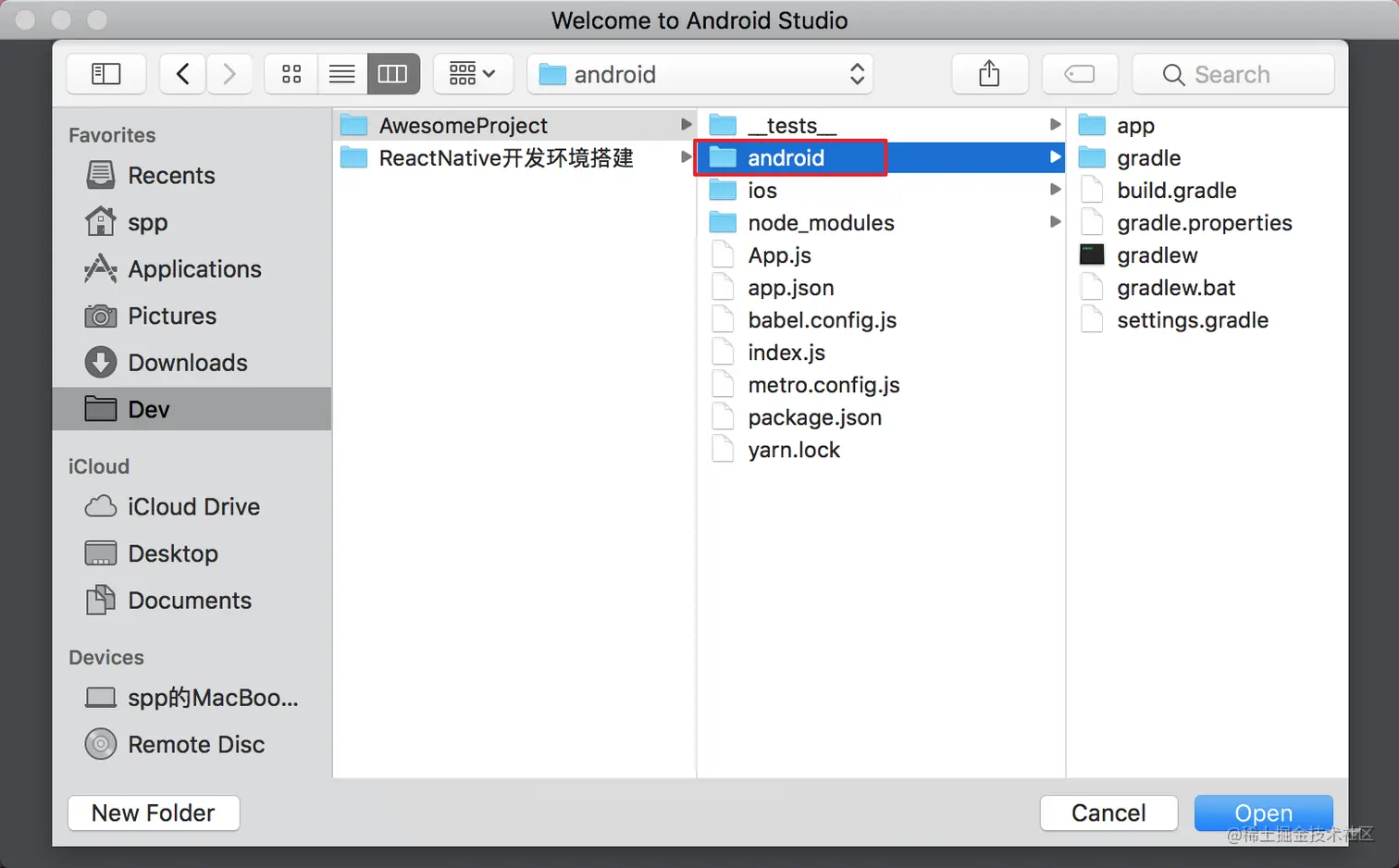
Task: Select the AwesomeProject folder
Action: pyautogui.click(x=514, y=125)
